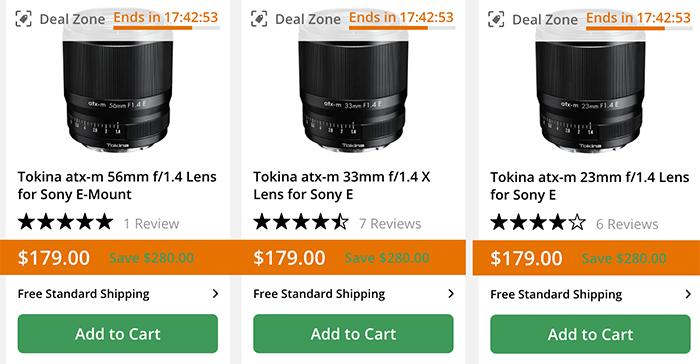Add Tokina 23mm lens to cart
The height and width of the screenshot is (364, 700).
590,334
